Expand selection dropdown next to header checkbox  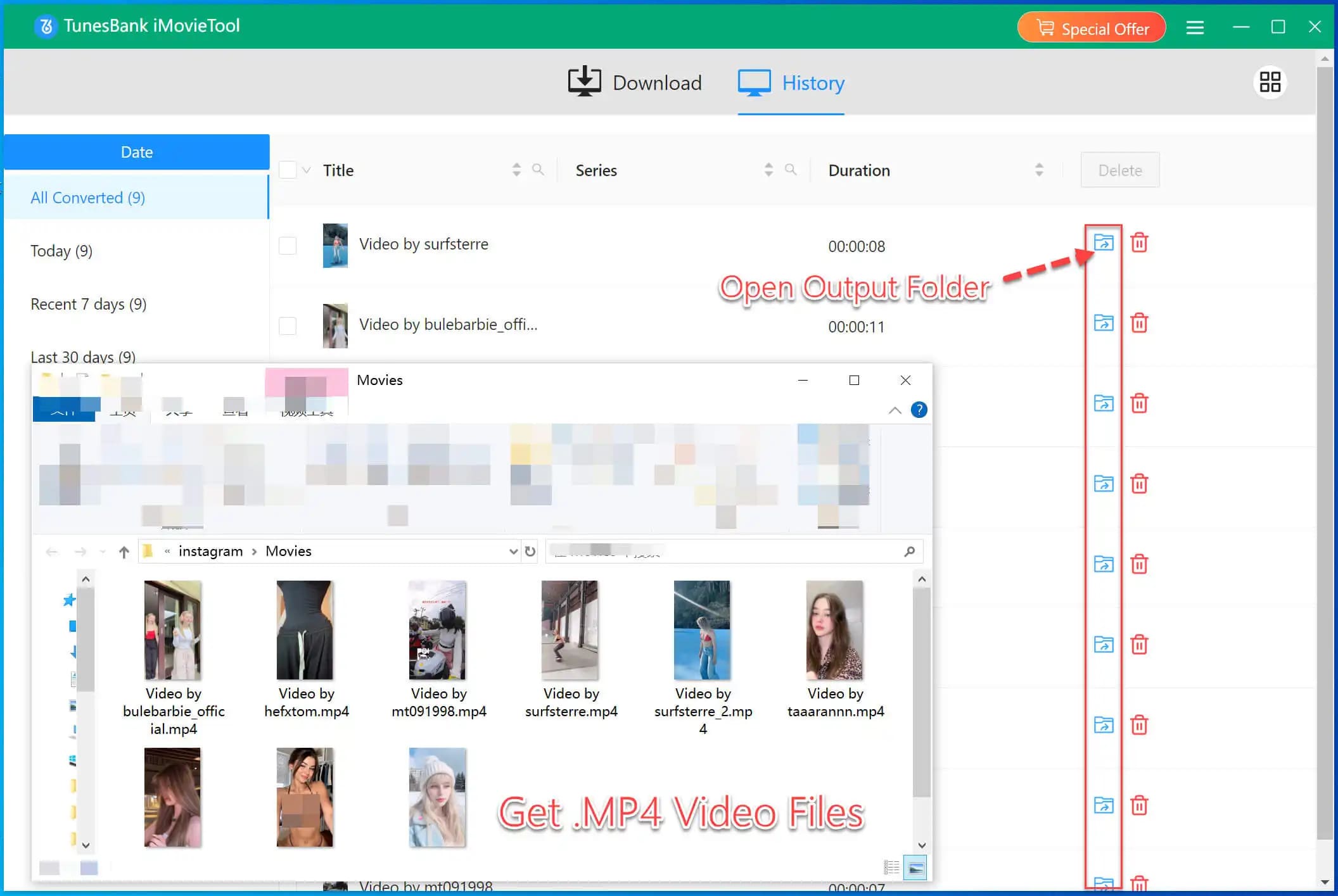pyautogui.click(x=307, y=170)
